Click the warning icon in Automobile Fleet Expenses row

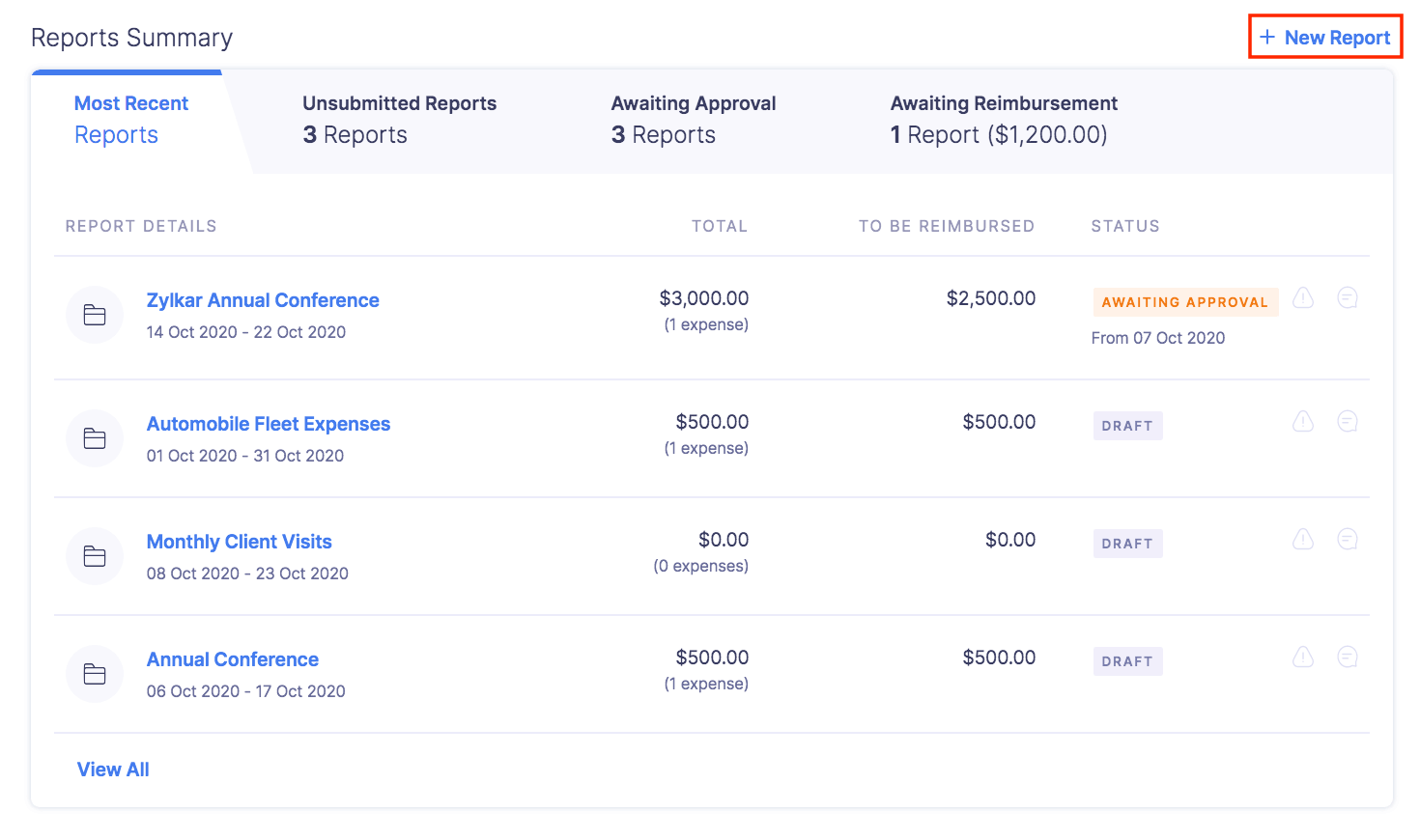pyautogui.click(x=1303, y=422)
